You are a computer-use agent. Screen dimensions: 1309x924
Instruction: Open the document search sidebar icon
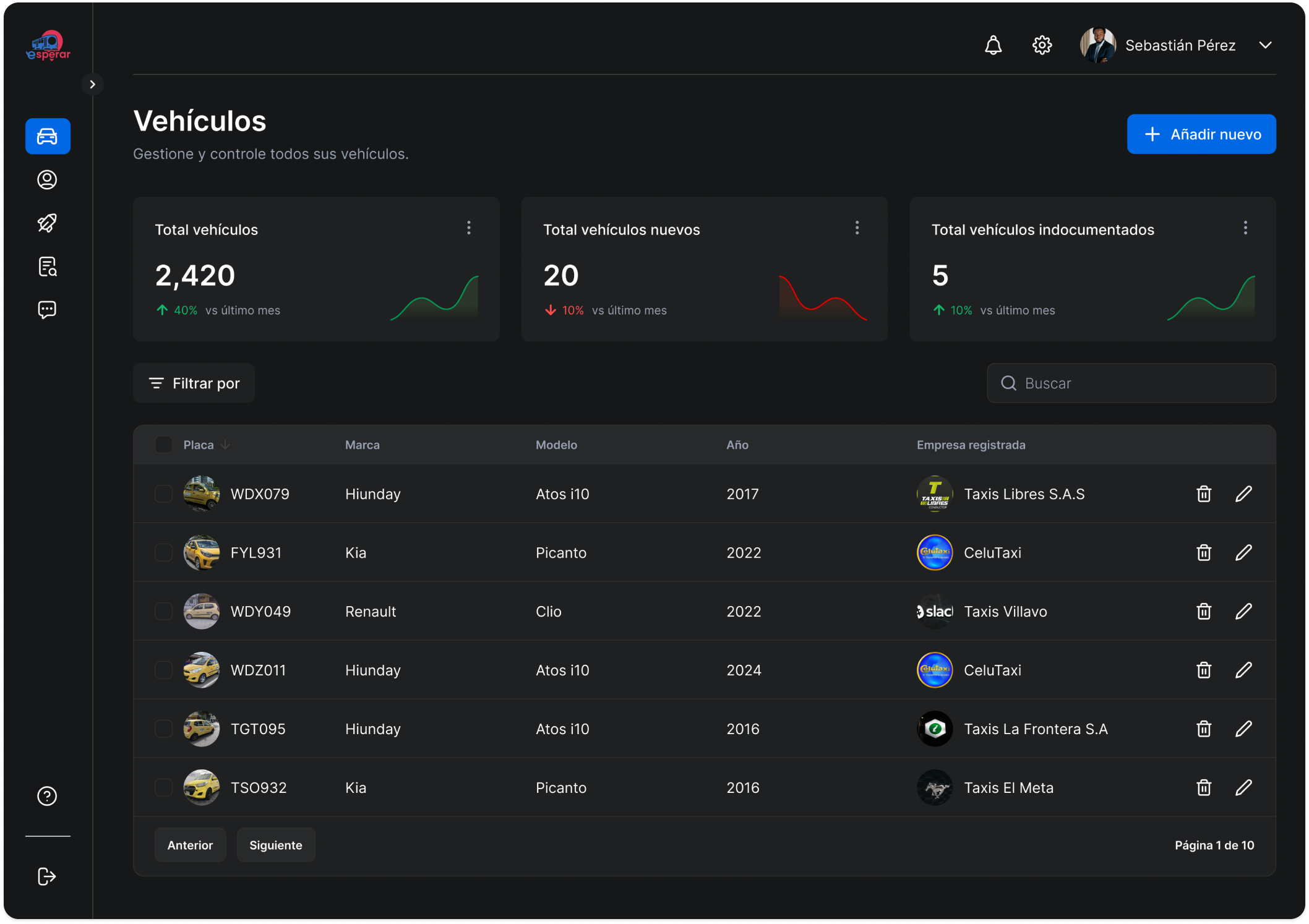pyautogui.click(x=48, y=267)
